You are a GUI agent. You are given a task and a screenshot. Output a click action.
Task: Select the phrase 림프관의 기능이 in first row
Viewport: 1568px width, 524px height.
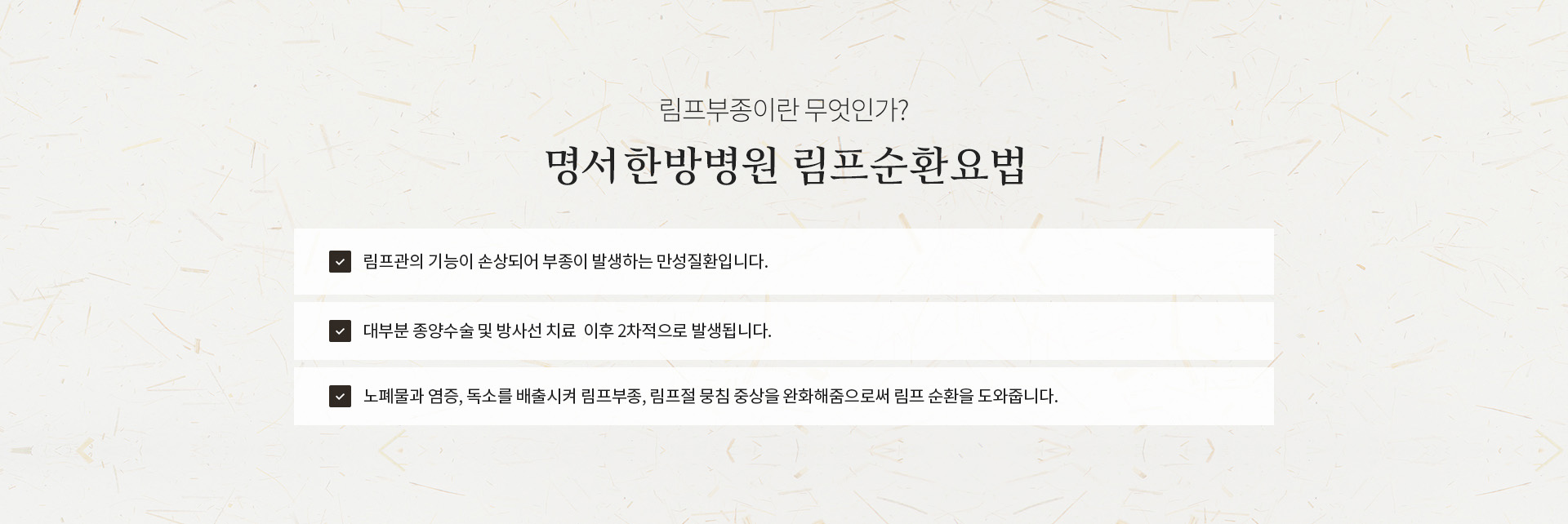[418, 262]
